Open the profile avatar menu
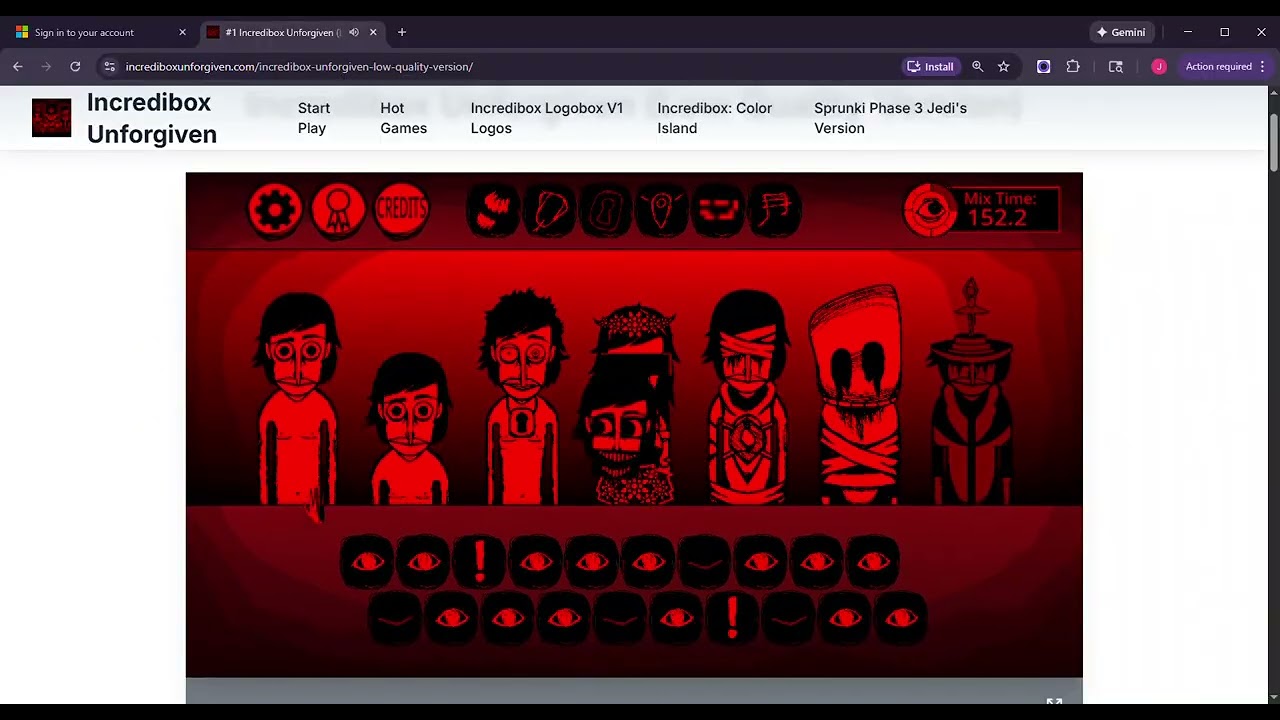Screen dimensions: 1280x720 click(1159, 66)
